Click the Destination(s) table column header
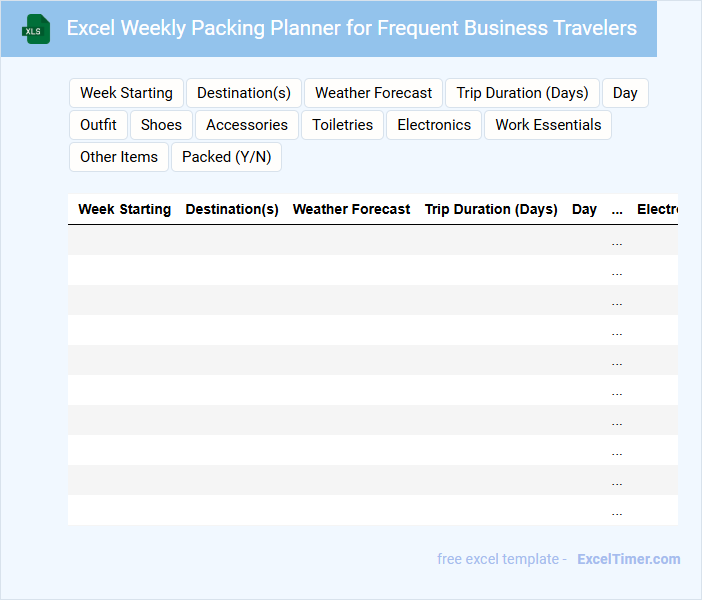 point(232,210)
